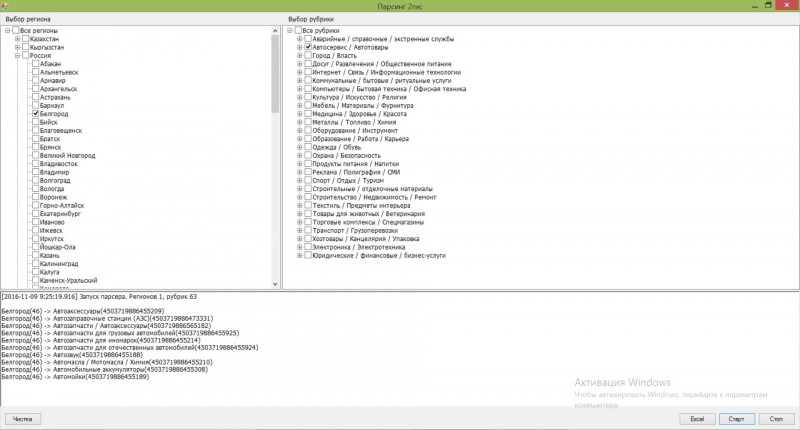Image resolution: width=800 pixels, height=430 pixels.
Task: Click the region list scroll-up arrow
Action: (276, 31)
